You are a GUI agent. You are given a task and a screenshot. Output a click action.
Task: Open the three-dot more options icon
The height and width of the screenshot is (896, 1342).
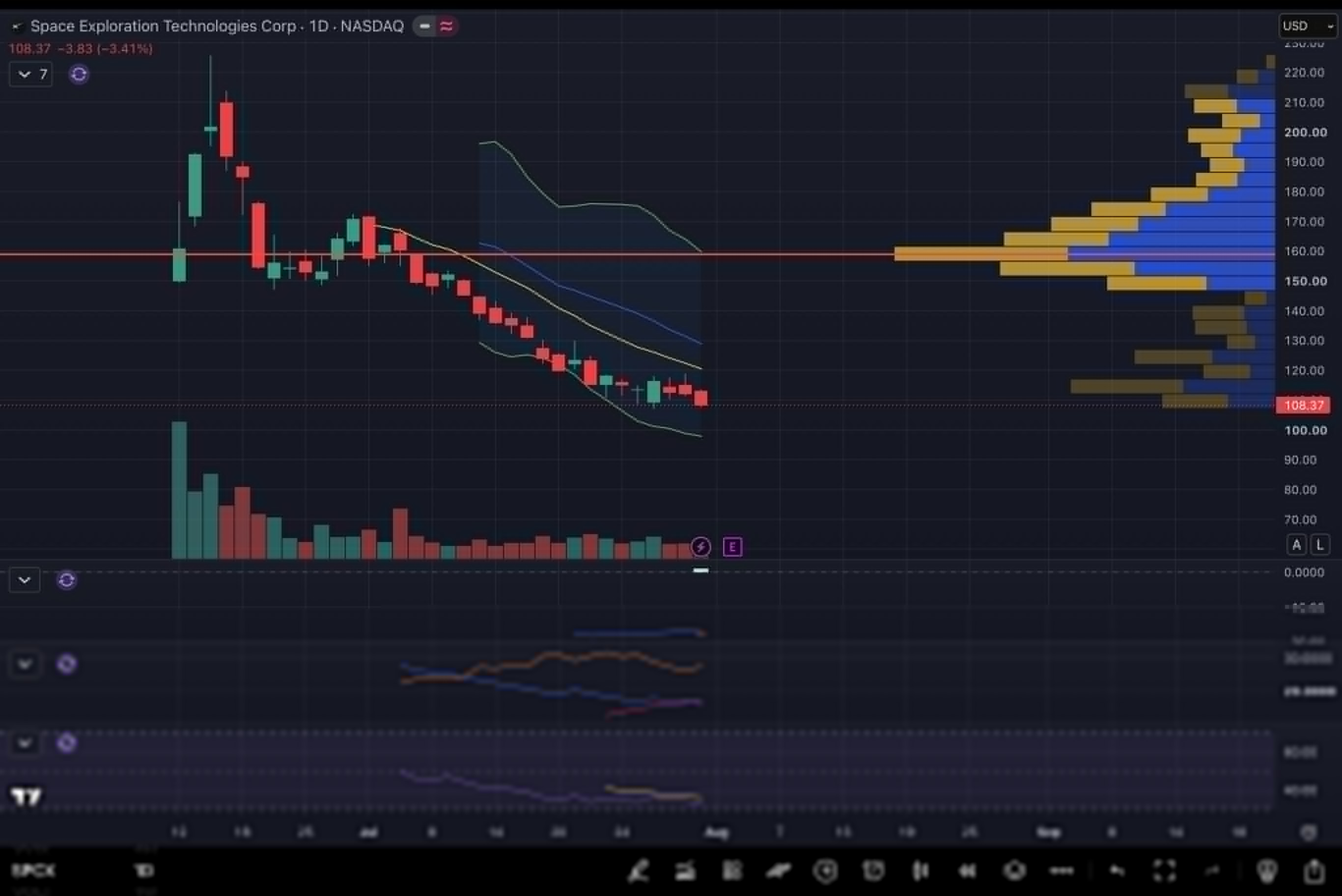point(1062,871)
